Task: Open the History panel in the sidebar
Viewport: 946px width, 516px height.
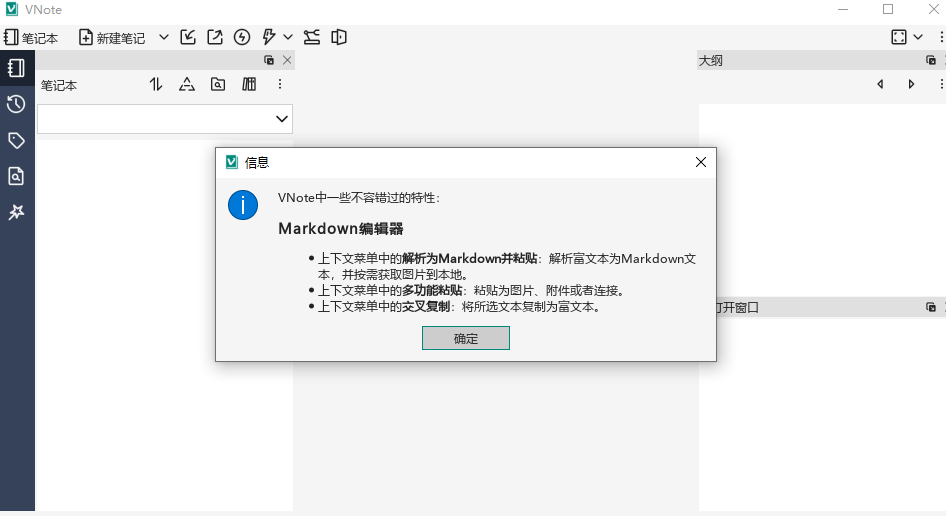Action: click(x=16, y=104)
